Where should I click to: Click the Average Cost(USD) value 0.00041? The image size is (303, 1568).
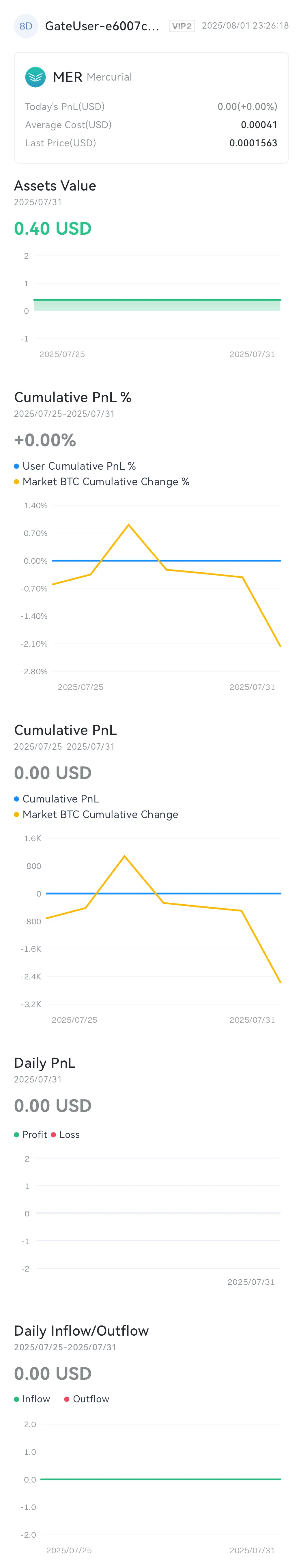pyautogui.click(x=259, y=125)
